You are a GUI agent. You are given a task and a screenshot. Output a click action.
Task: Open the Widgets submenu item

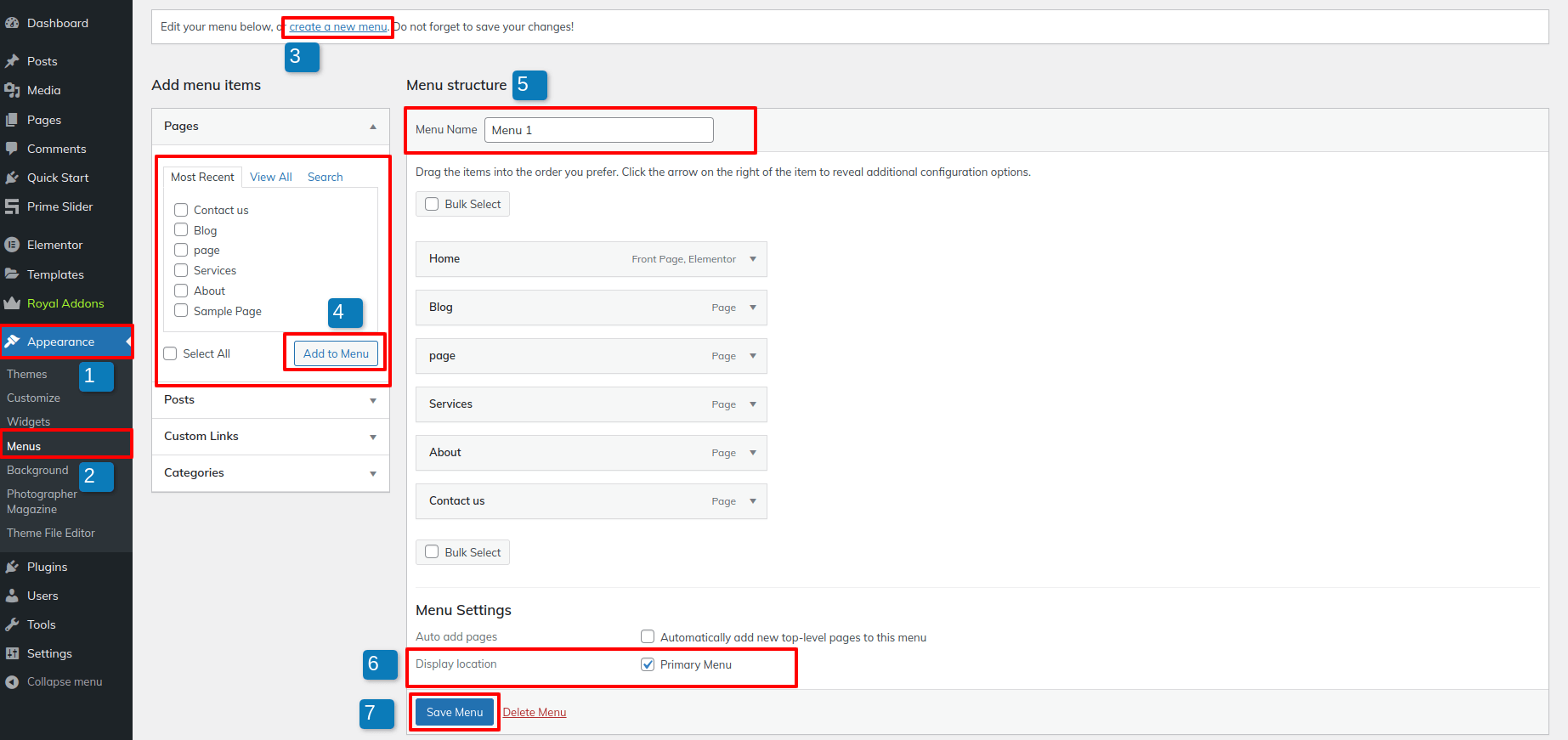click(x=29, y=421)
